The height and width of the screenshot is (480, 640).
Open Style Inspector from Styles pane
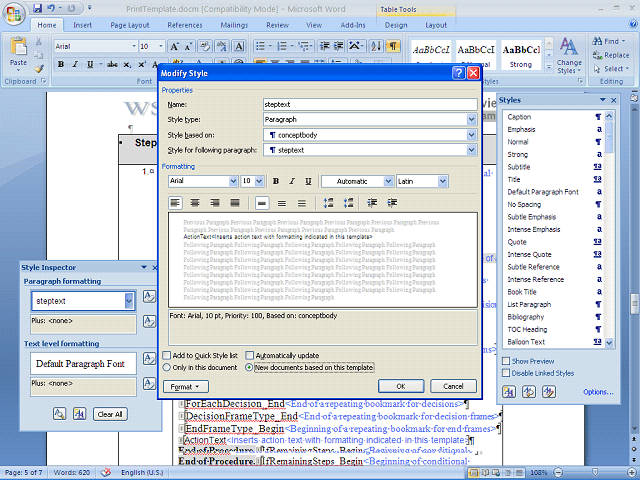[x=529, y=392]
